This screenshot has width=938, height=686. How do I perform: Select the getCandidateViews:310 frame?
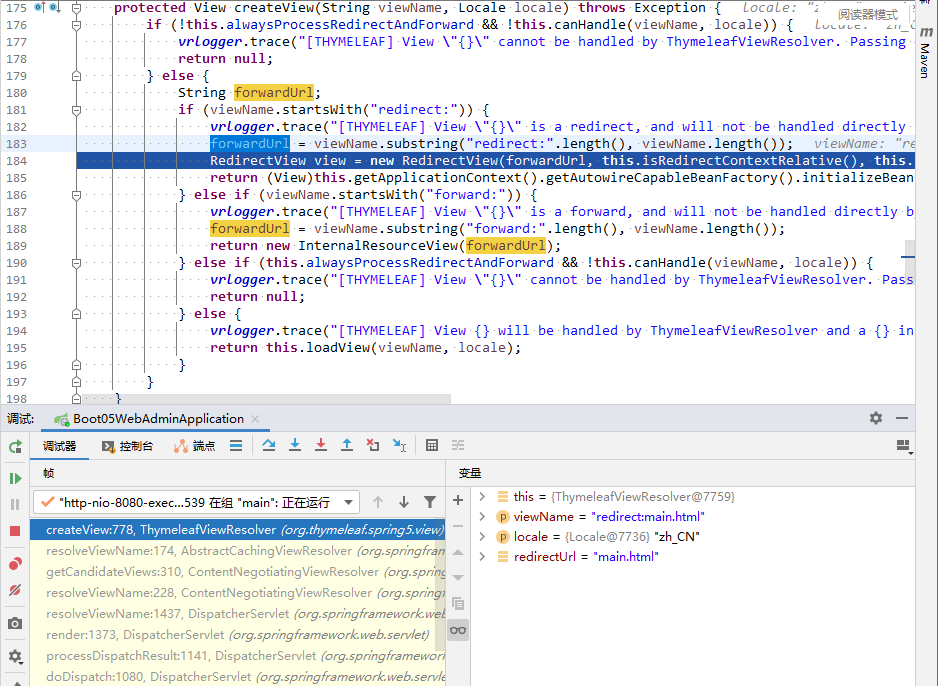(237, 572)
